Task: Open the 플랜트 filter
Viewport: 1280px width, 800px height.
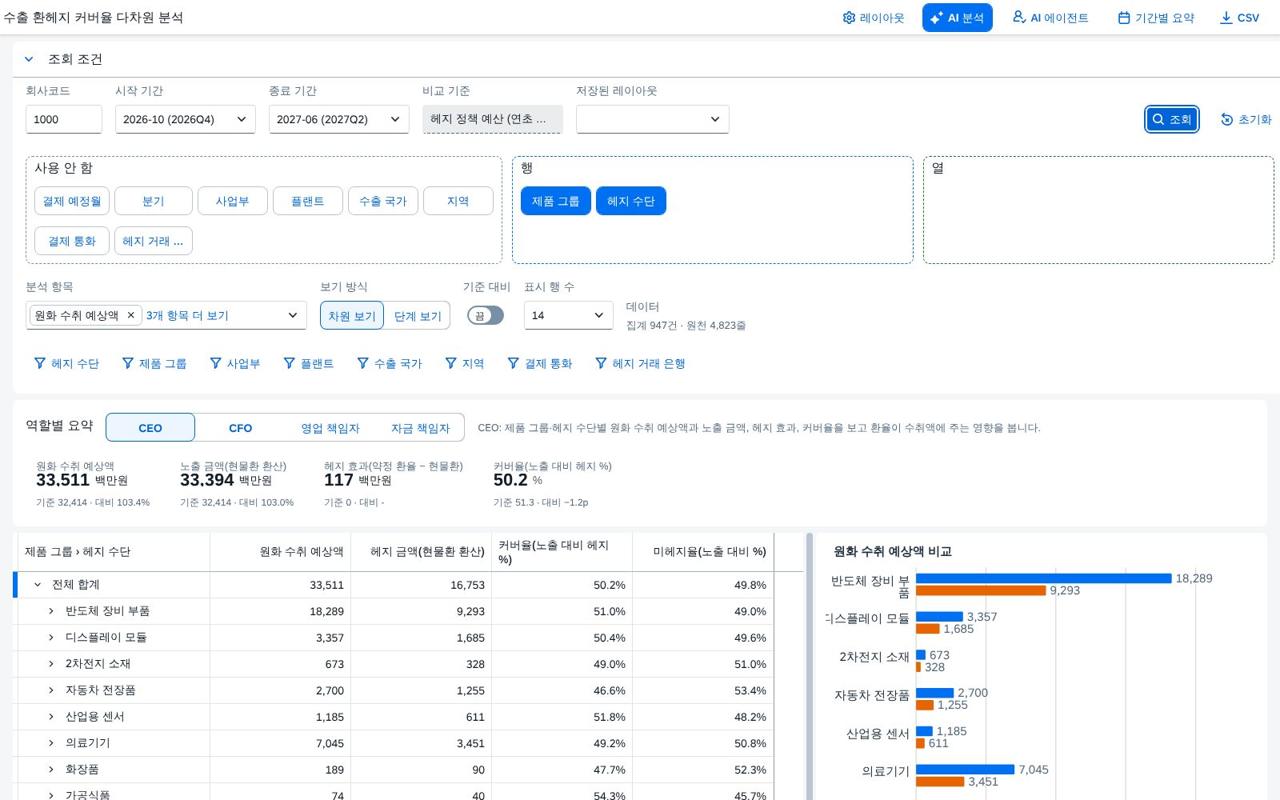Action: click(308, 364)
